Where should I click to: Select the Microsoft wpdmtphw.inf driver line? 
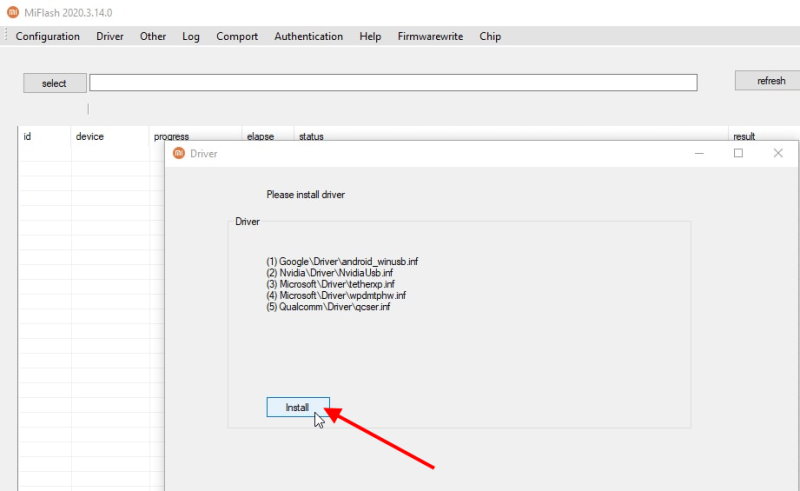(x=336, y=295)
